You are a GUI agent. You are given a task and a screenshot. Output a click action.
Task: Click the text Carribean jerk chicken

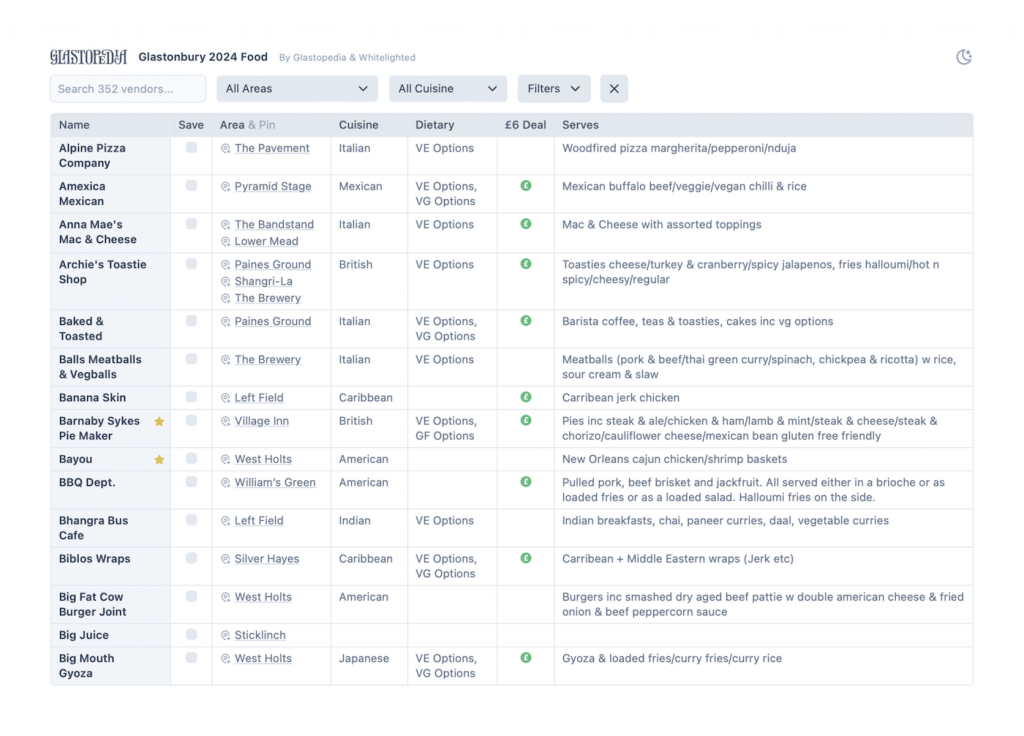(621, 398)
